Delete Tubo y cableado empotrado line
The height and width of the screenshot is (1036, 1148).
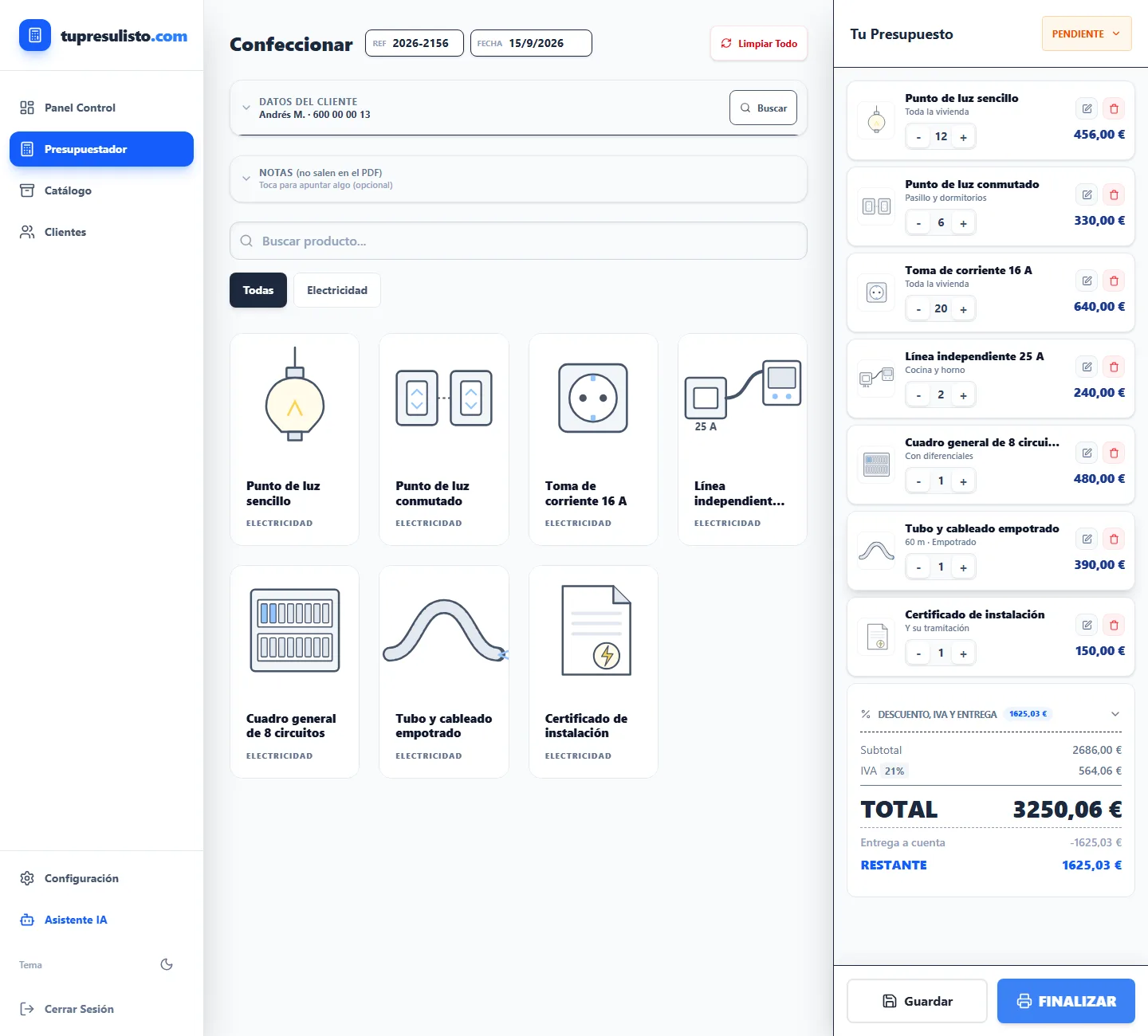1114,539
